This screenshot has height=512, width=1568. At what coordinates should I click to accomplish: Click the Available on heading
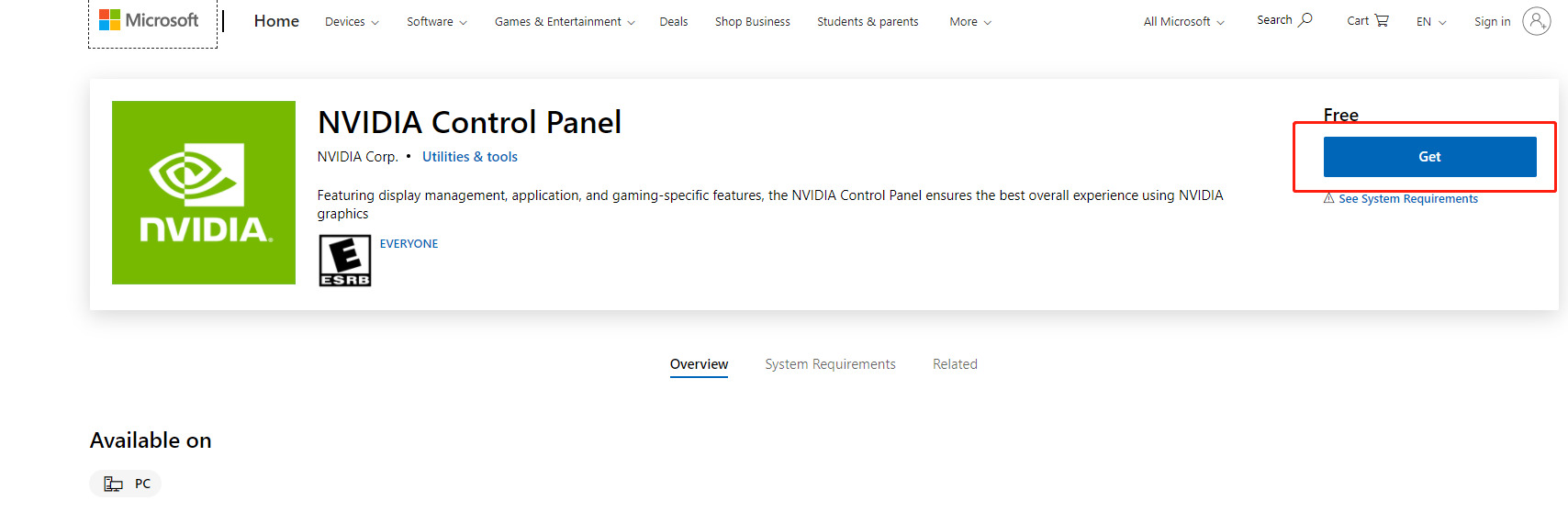tap(151, 440)
